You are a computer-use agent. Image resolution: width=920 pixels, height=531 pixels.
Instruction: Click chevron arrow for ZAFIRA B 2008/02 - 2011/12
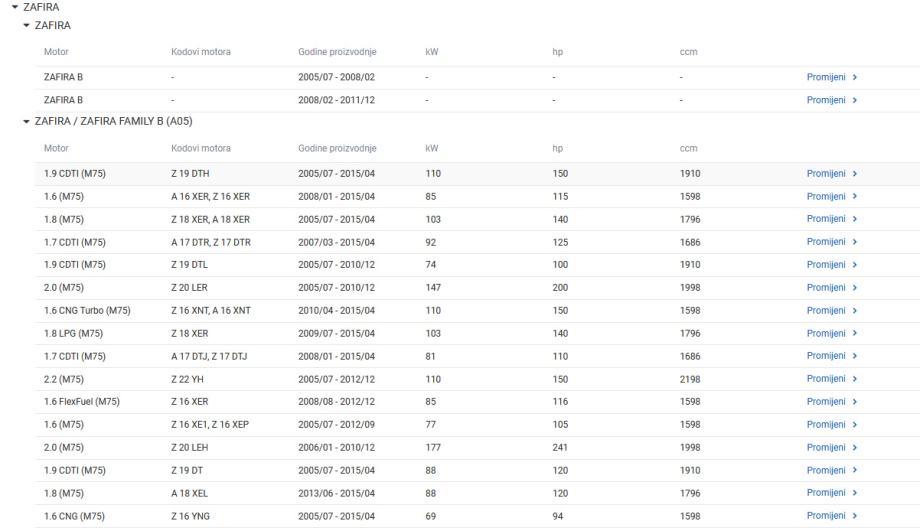pos(855,100)
